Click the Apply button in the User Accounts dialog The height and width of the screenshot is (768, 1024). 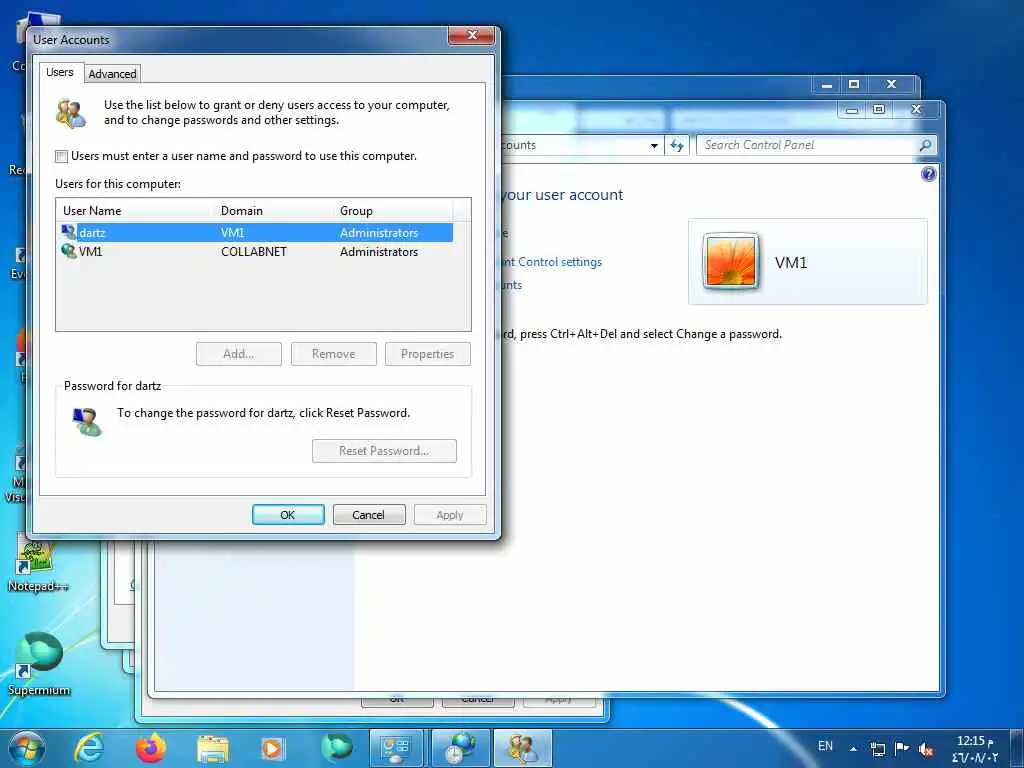click(x=450, y=515)
